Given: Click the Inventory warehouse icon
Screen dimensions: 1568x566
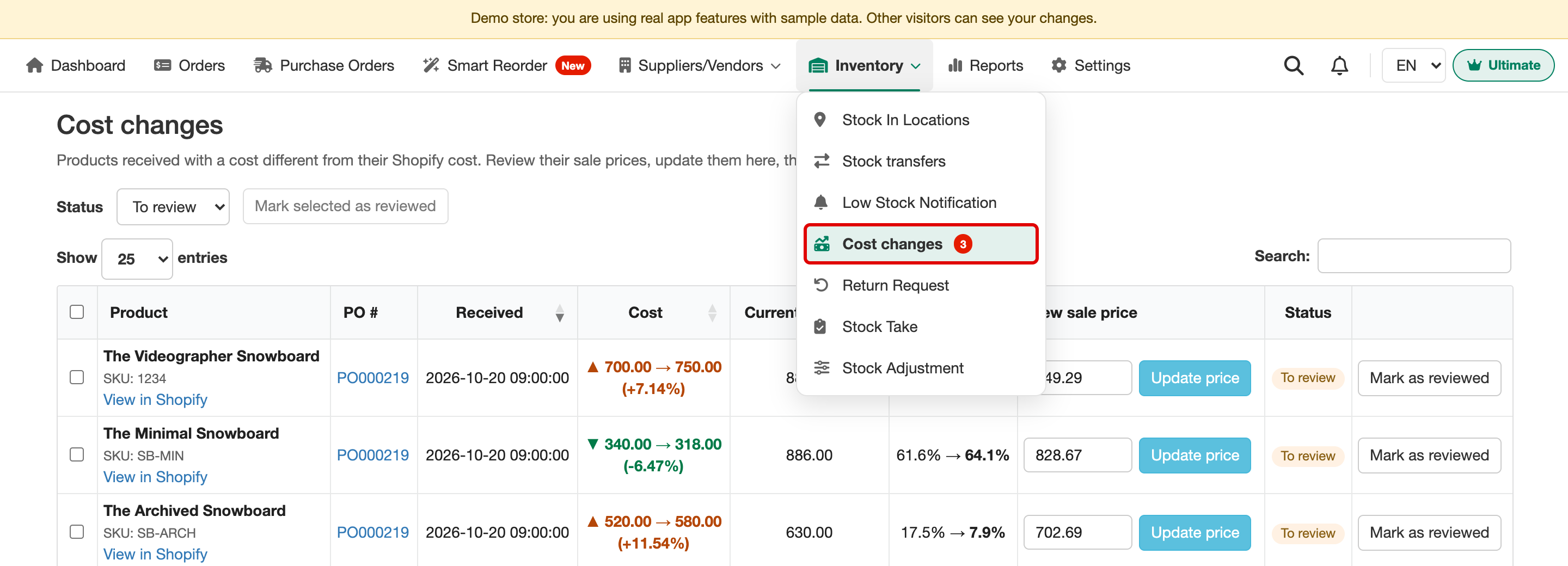Looking at the screenshot, I should pyautogui.click(x=817, y=65).
